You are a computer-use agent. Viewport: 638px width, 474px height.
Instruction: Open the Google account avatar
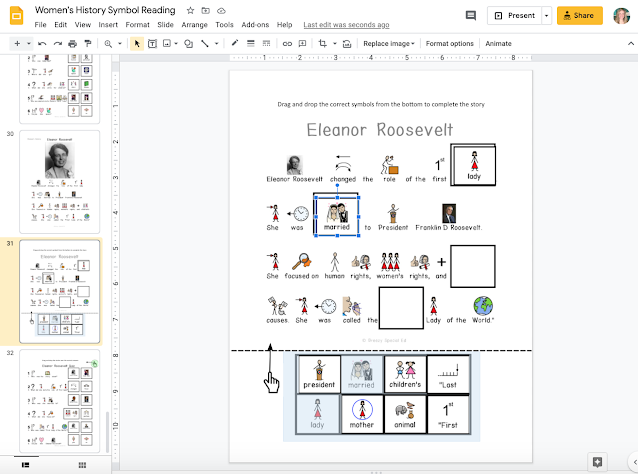(x=621, y=16)
